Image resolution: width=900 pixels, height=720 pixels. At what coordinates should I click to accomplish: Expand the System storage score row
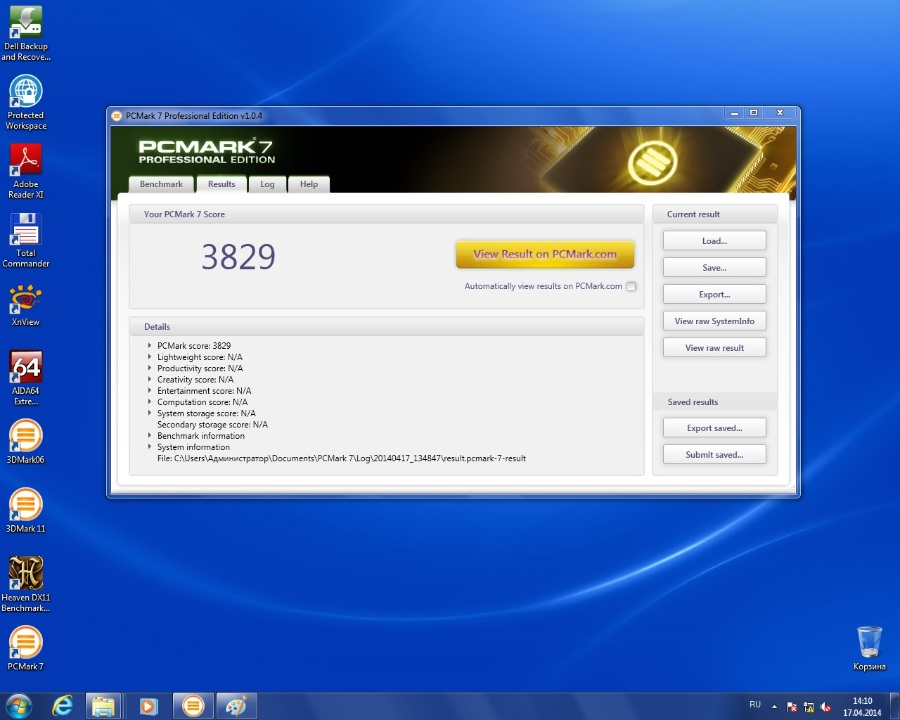[149, 413]
